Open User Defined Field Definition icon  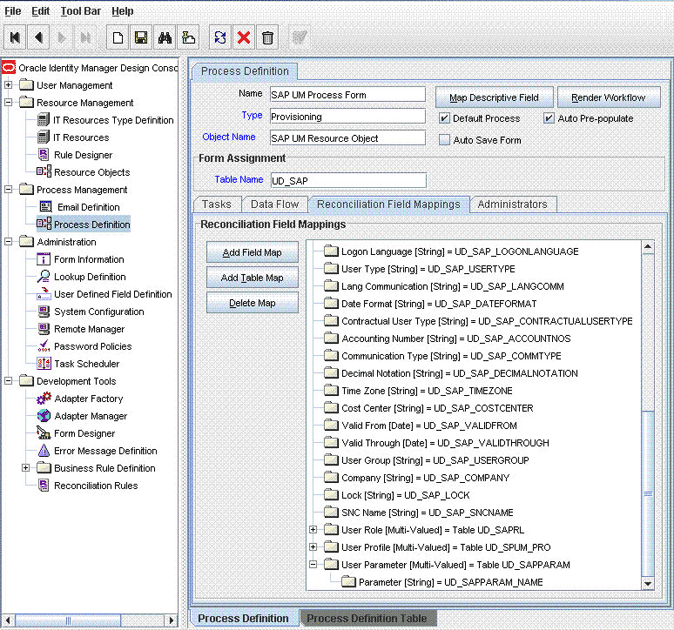(44, 294)
